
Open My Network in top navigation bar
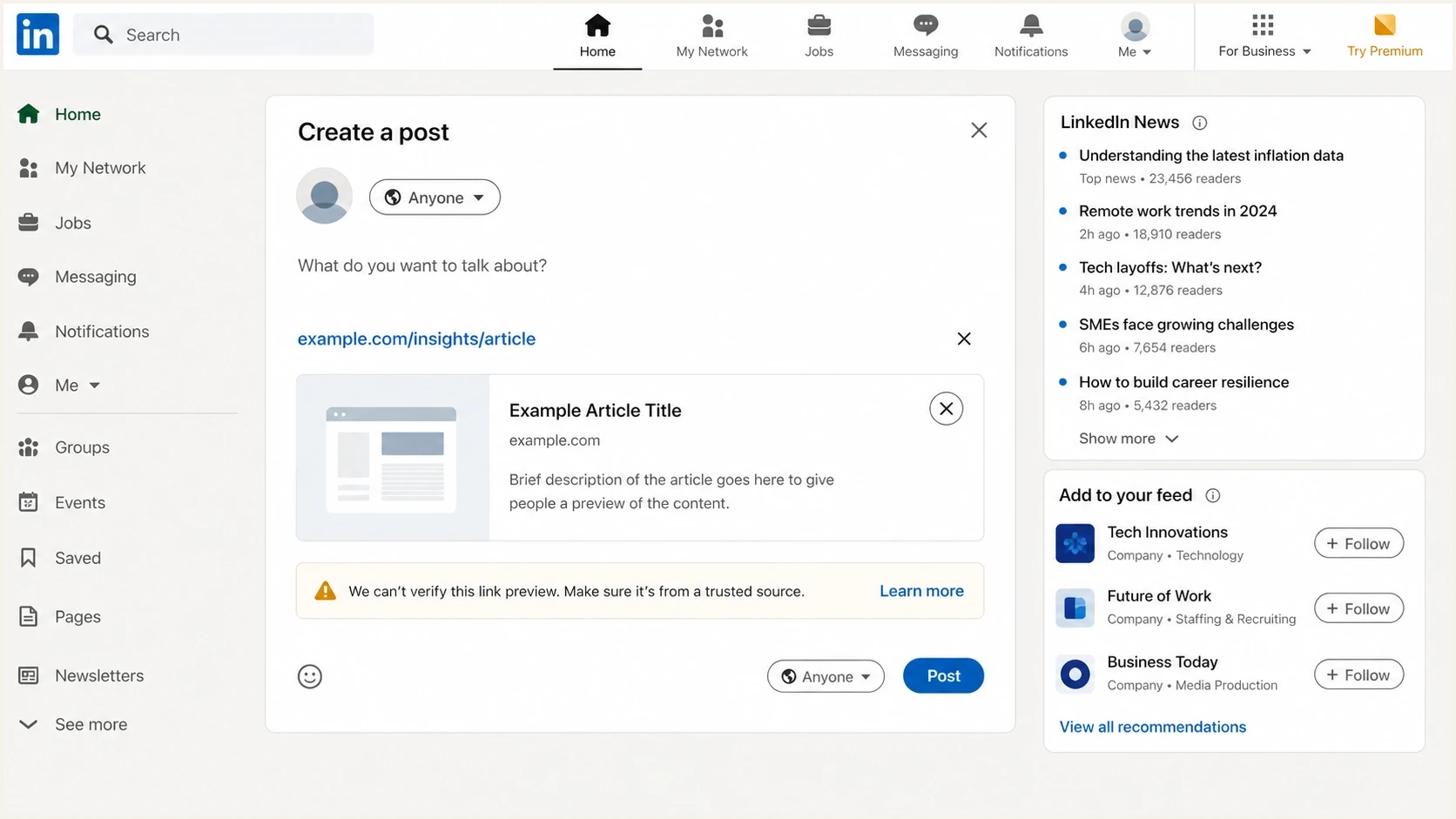pyautogui.click(x=711, y=36)
